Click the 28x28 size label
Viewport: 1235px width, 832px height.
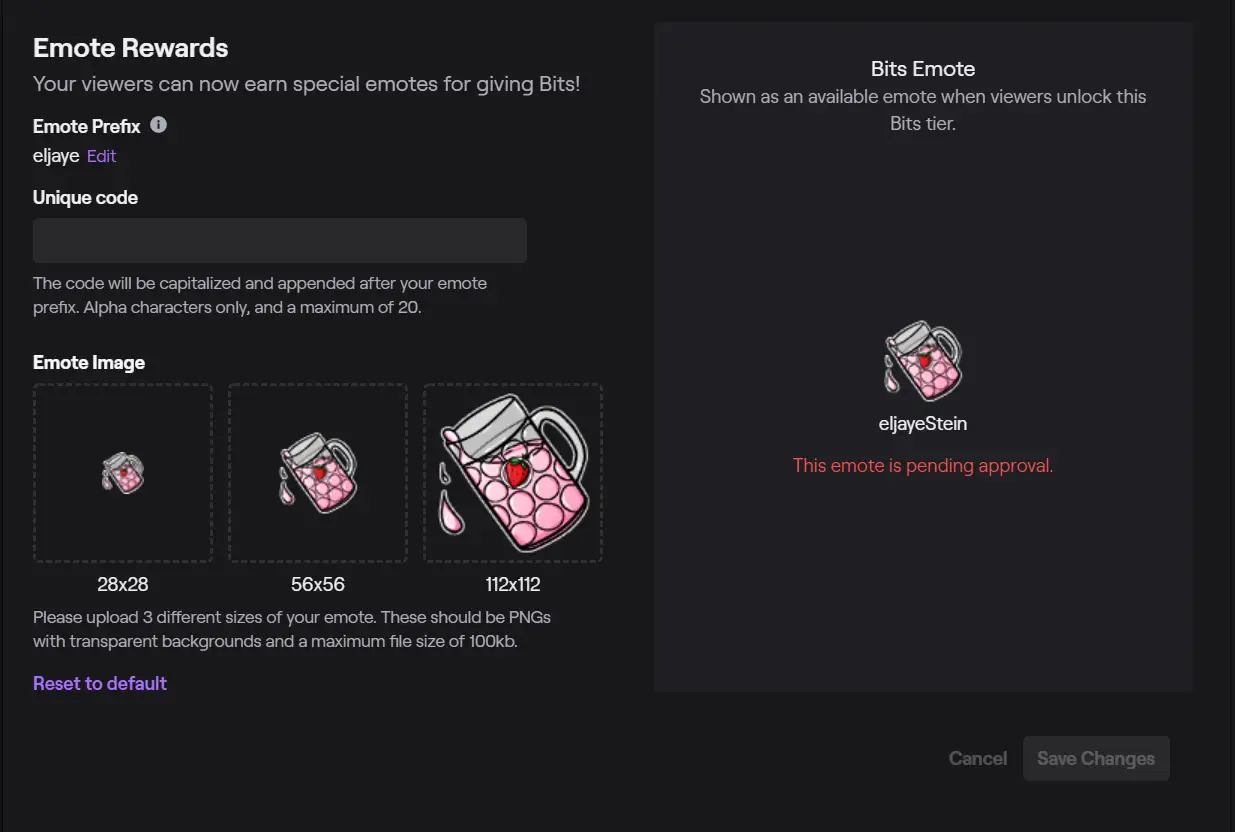123,585
